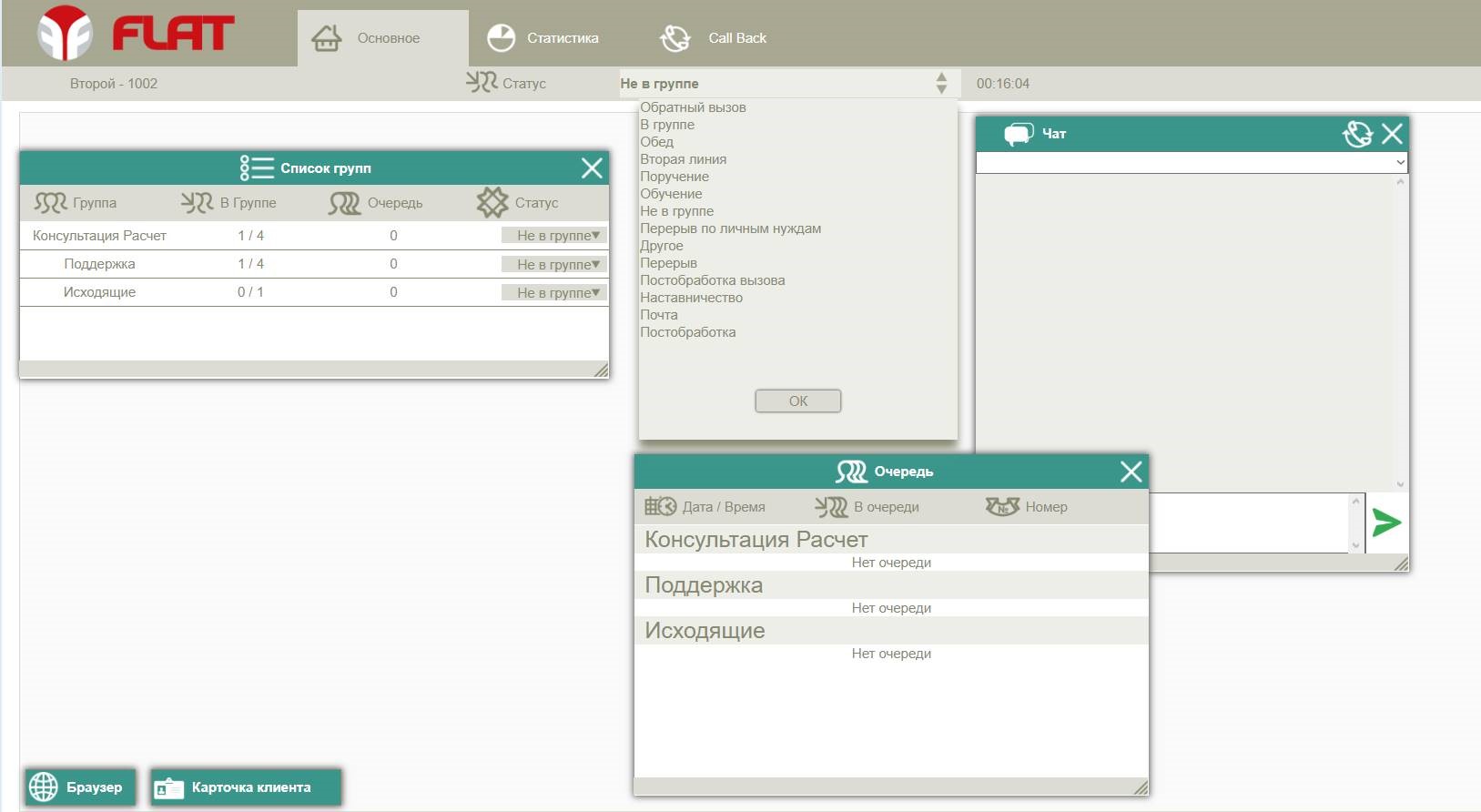Viewport: 1481px width, 812px height.
Task: Click the card icon on Карточка клиента
Action: click(x=168, y=787)
